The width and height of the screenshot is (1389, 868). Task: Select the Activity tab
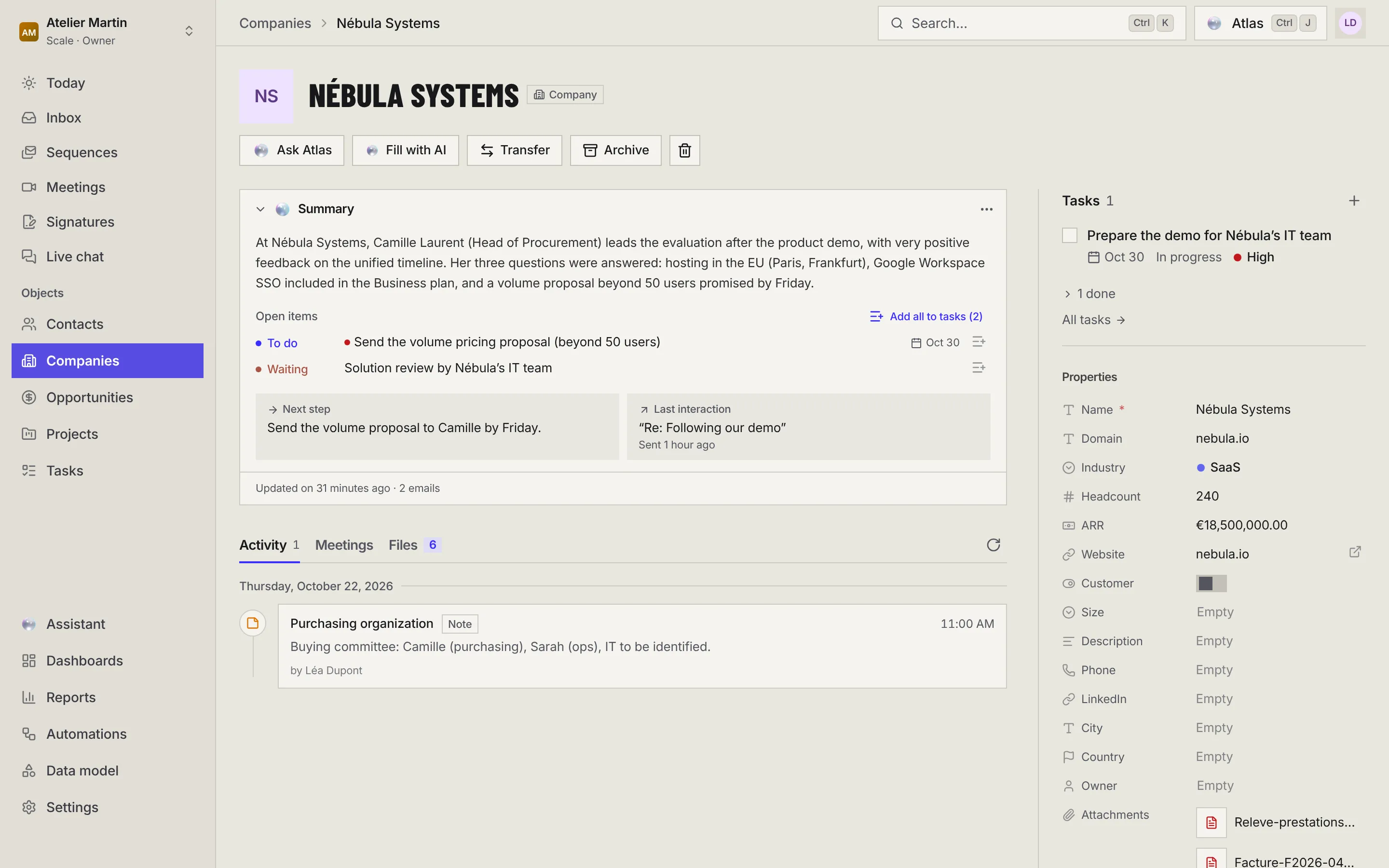pyautogui.click(x=269, y=545)
